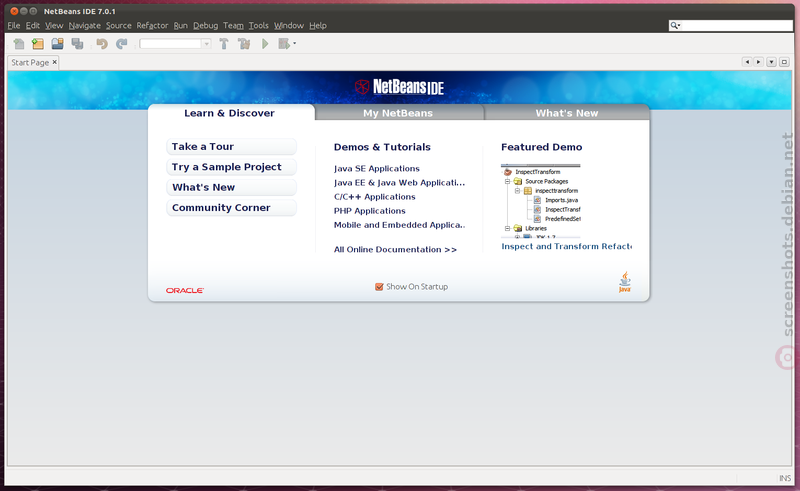Click the Featured Demo thumbnail image
The width and height of the screenshot is (800, 491).
[541, 201]
